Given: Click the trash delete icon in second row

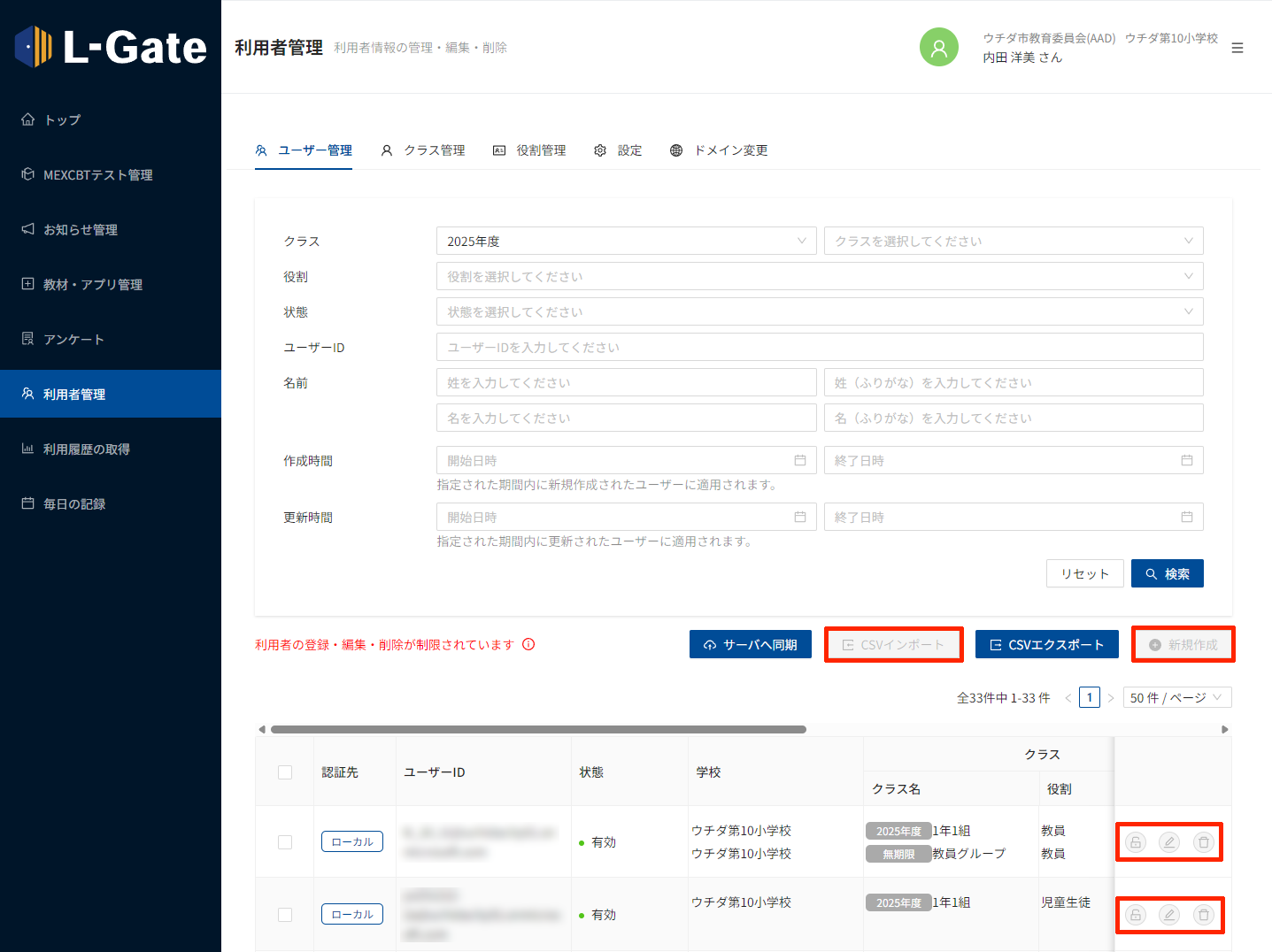Looking at the screenshot, I should coord(1203,915).
